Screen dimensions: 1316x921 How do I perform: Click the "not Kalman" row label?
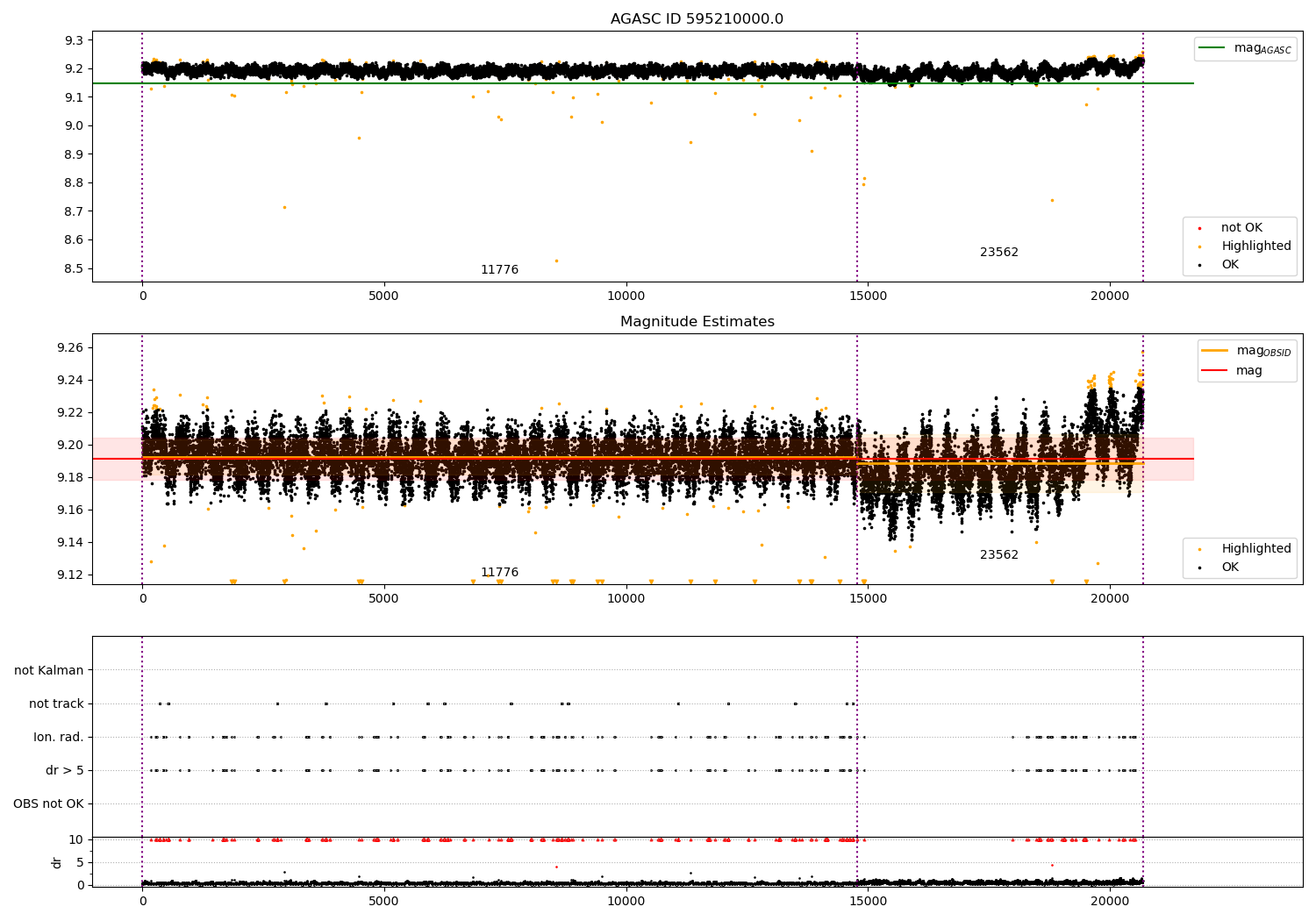pyautogui.click(x=49, y=671)
